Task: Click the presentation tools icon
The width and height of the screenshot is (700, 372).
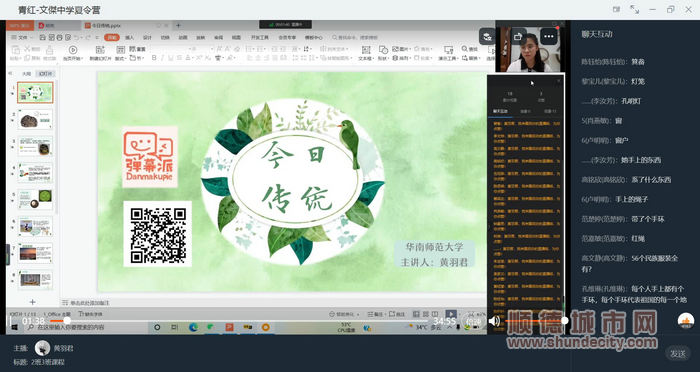Action: click(448, 50)
